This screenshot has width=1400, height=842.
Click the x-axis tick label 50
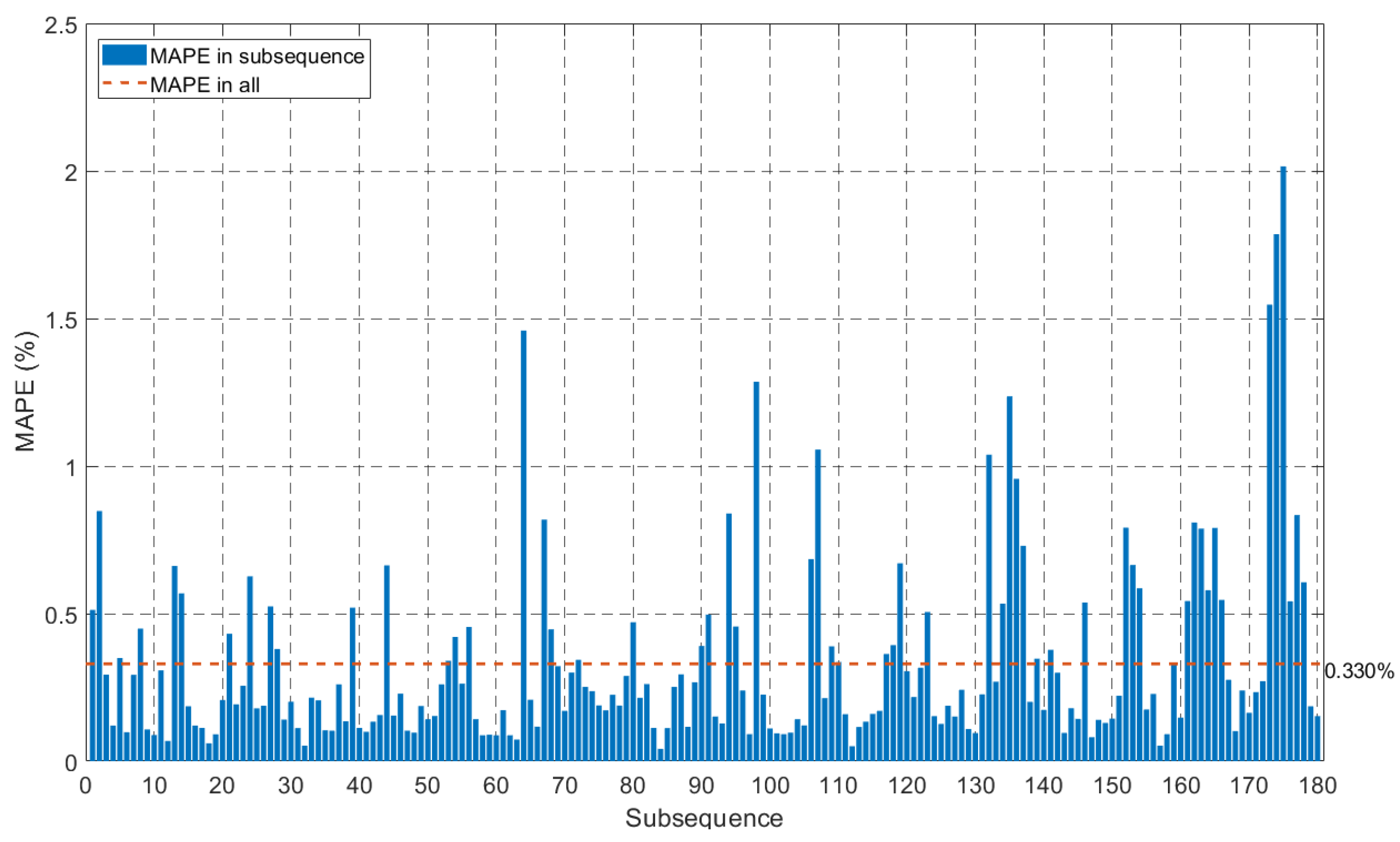(x=427, y=785)
